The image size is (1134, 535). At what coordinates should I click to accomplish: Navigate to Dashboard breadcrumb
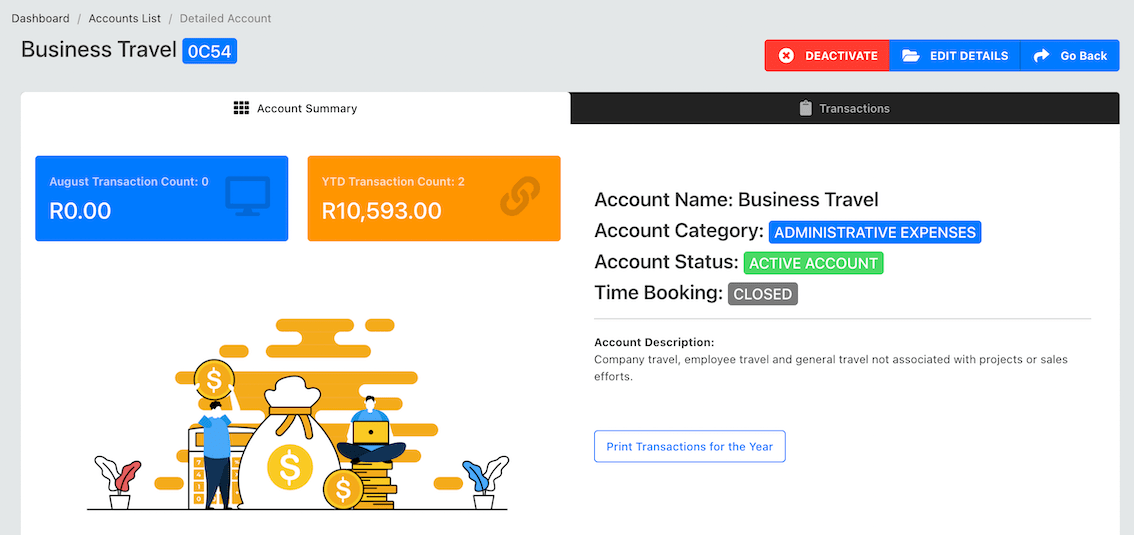[40, 18]
